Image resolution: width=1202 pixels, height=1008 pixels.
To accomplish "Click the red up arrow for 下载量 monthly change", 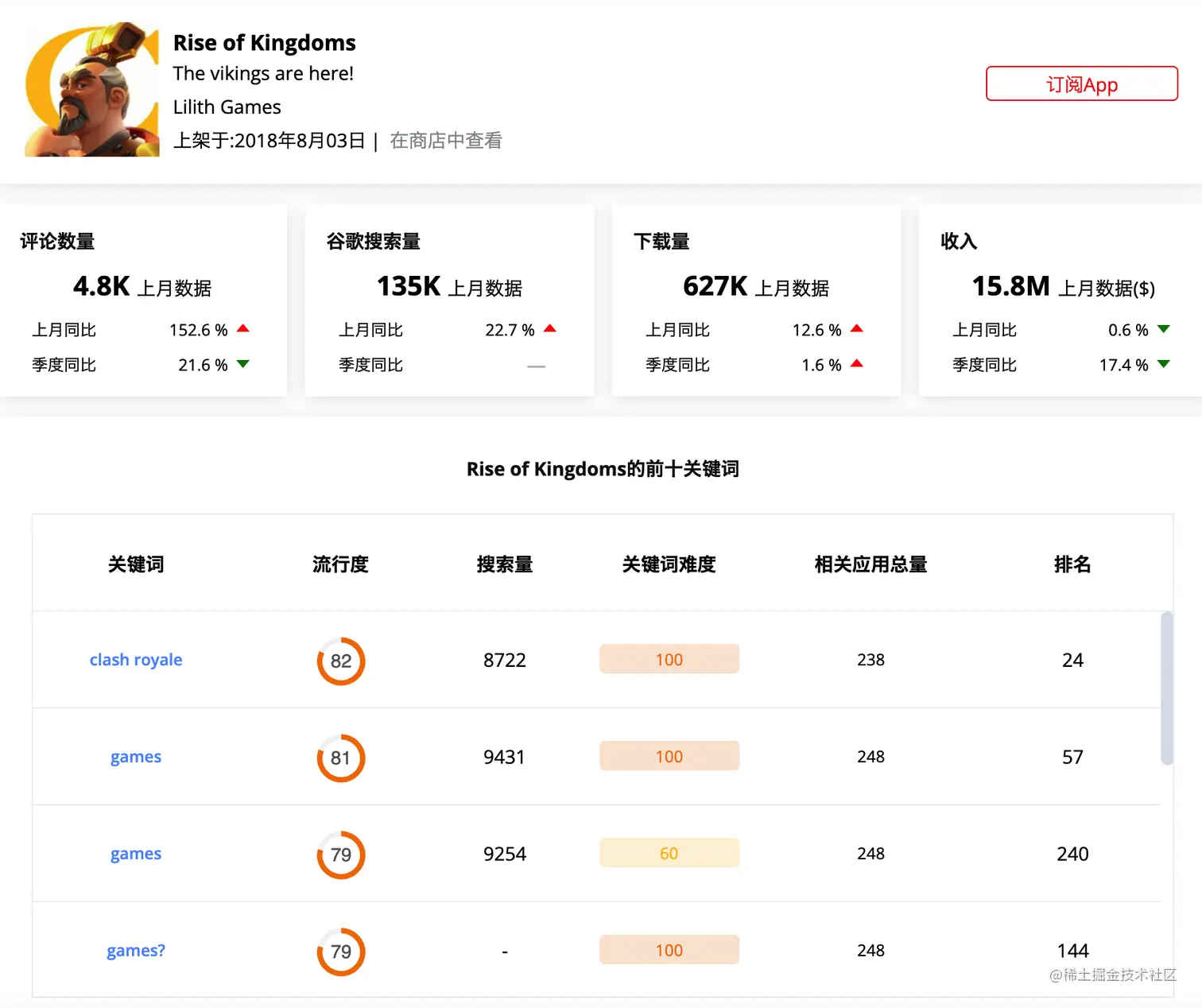I will click(857, 328).
